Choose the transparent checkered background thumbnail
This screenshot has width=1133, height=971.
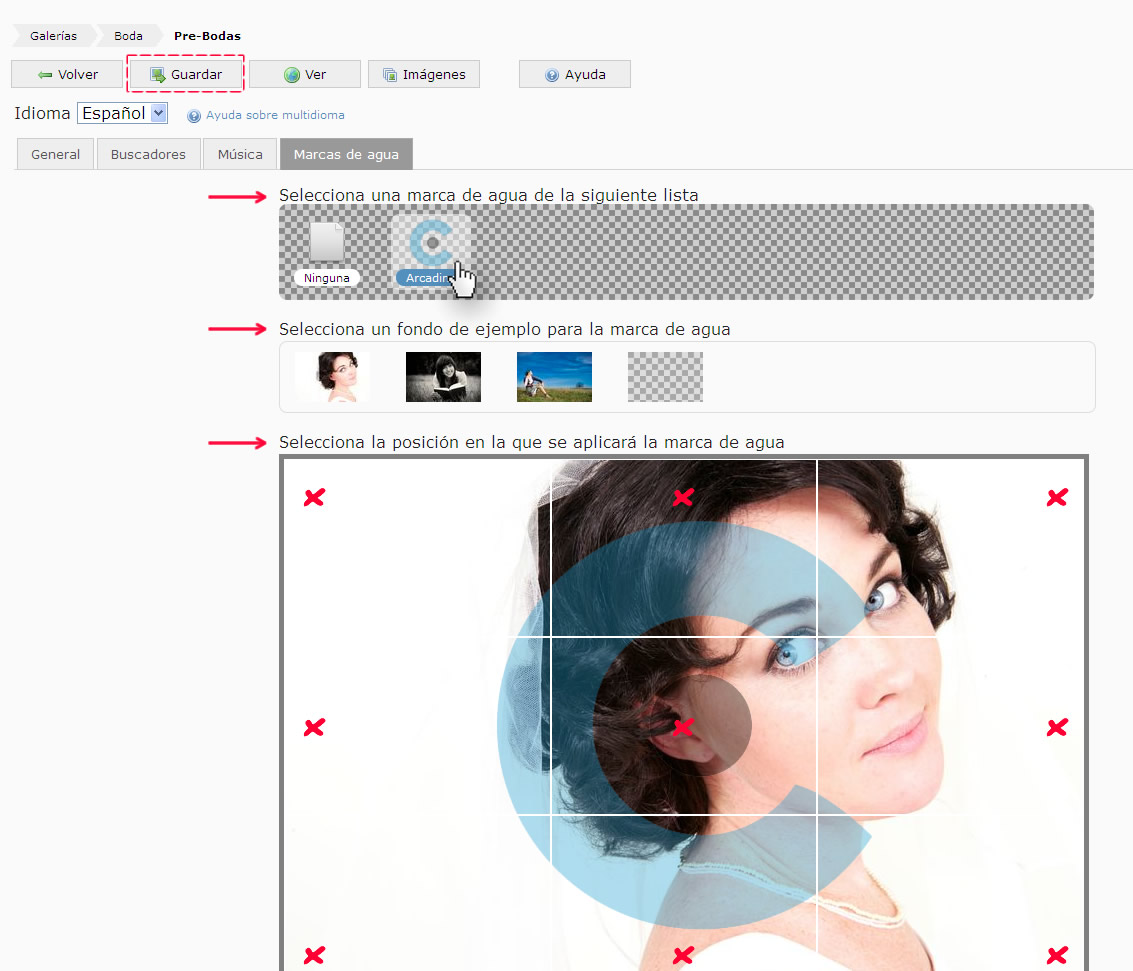pos(665,377)
